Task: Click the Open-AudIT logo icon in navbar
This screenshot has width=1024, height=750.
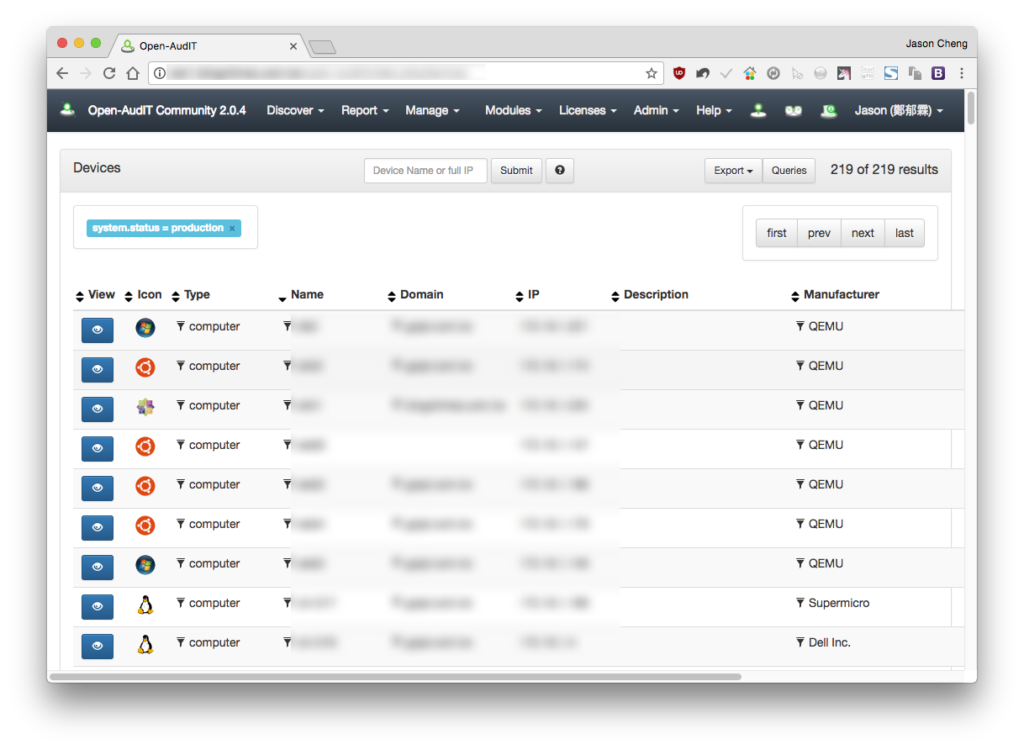Action: click(67, 110)
